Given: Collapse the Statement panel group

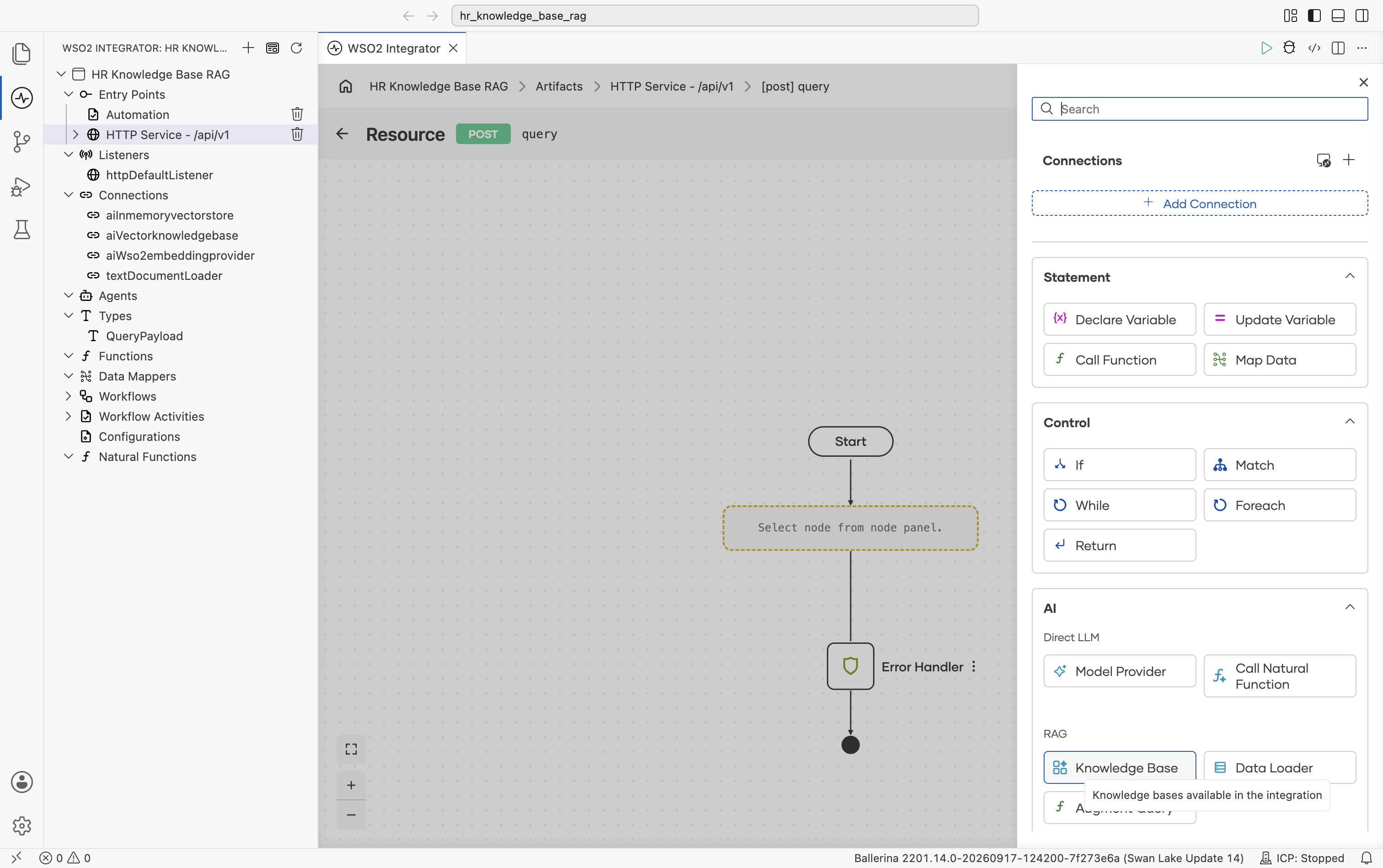Looking at the screenshot, I should coord(1350,276).
